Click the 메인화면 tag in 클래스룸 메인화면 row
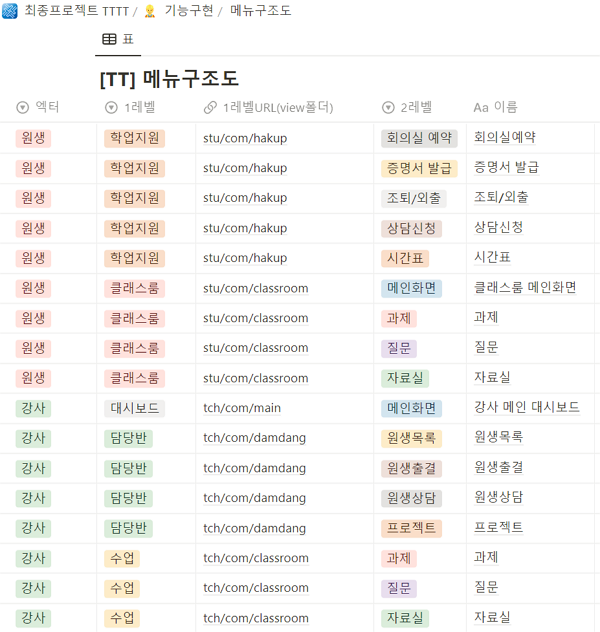Viewport: 600px width, 632px height. pos(411,288)
